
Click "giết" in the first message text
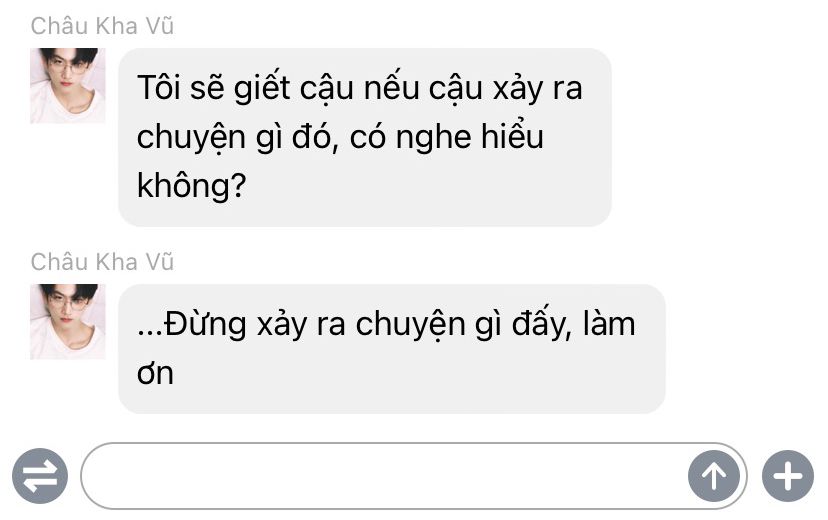(262, 88)
